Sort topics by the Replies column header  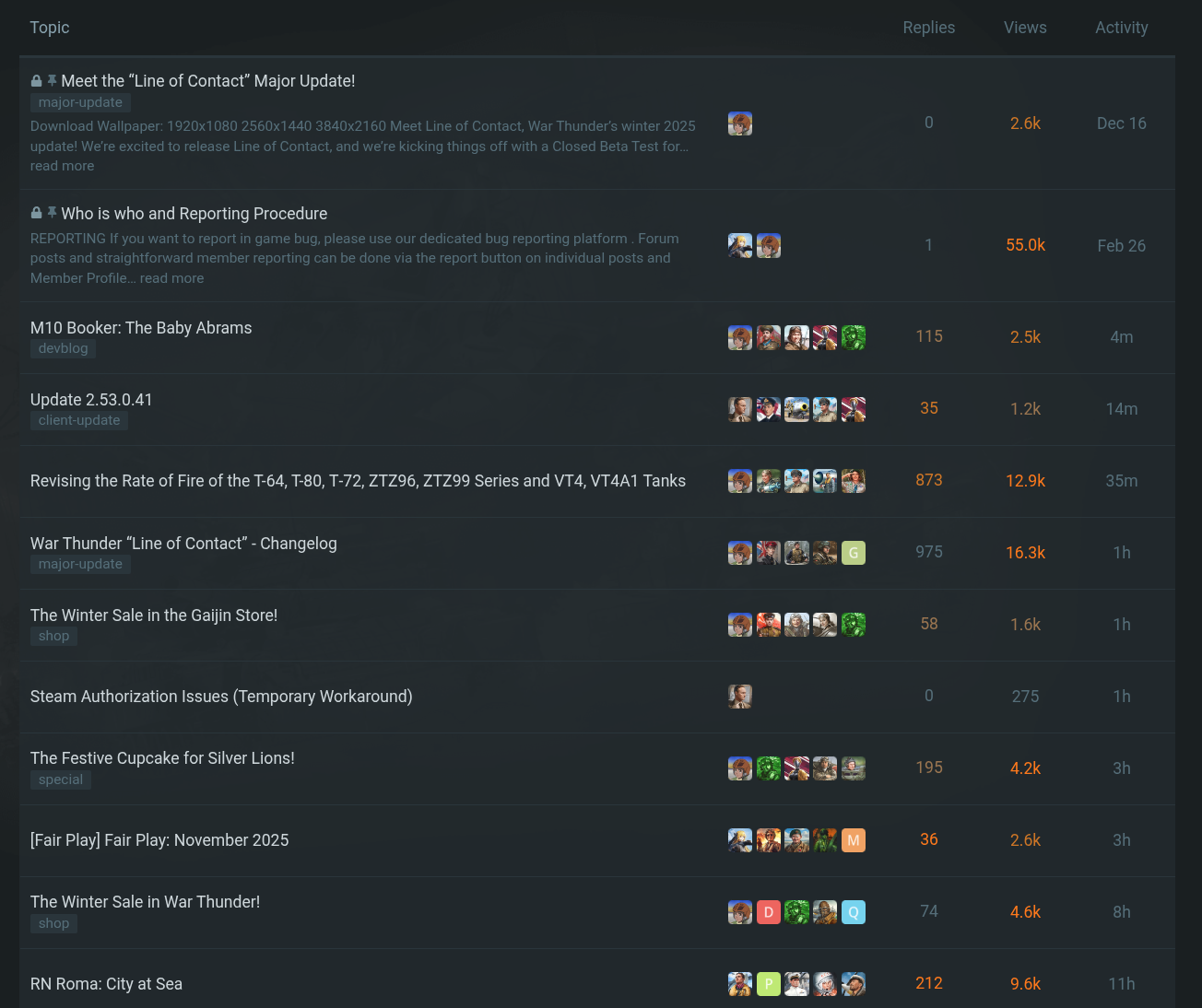coord(929,28)
